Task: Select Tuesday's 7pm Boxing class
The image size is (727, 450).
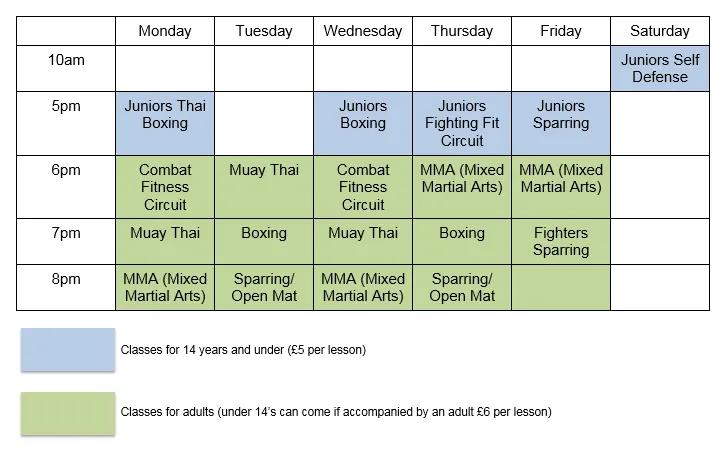Action: tap(264, 233)
